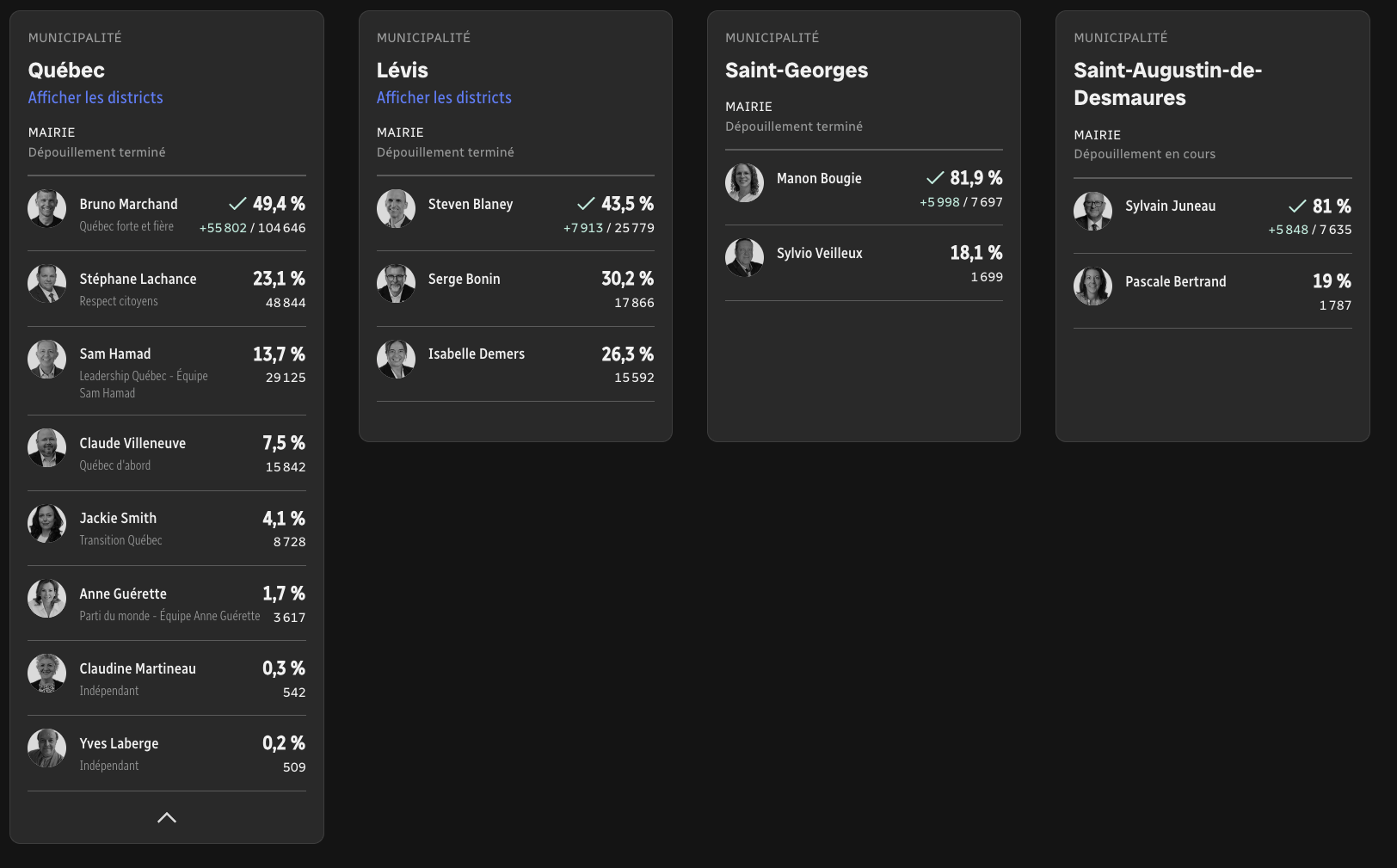
Task: Click Stéphane Lachance's portrait photo
Action: click(47, 283)
